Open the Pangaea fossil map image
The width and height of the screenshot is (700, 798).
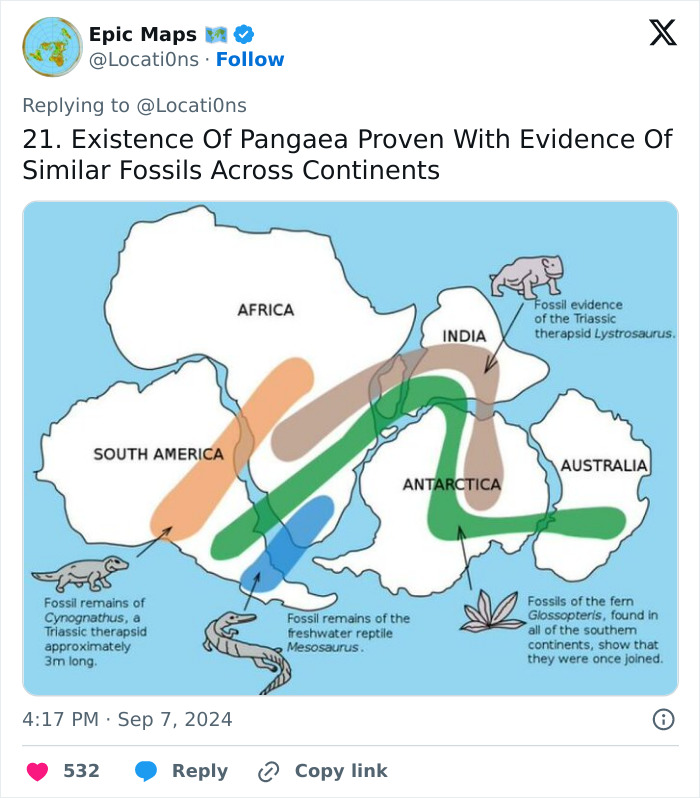point(350,448)
